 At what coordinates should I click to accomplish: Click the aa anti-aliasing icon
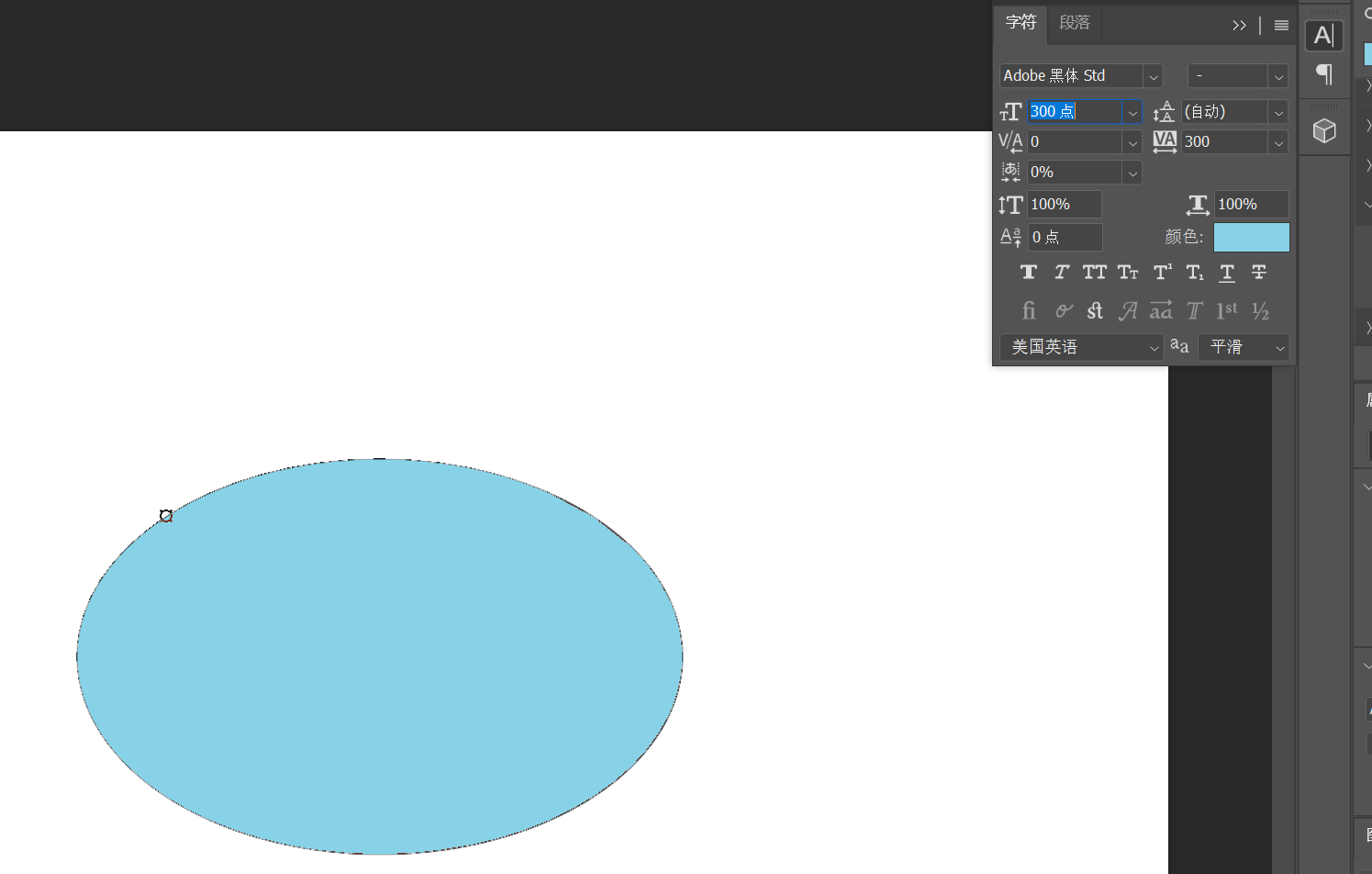click(x=1179, y=346)
